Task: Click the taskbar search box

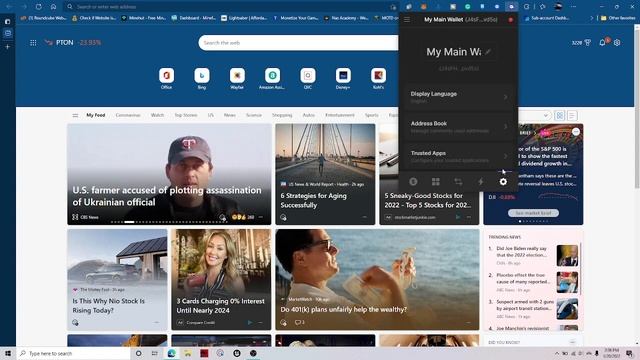Action: [73, 353]
